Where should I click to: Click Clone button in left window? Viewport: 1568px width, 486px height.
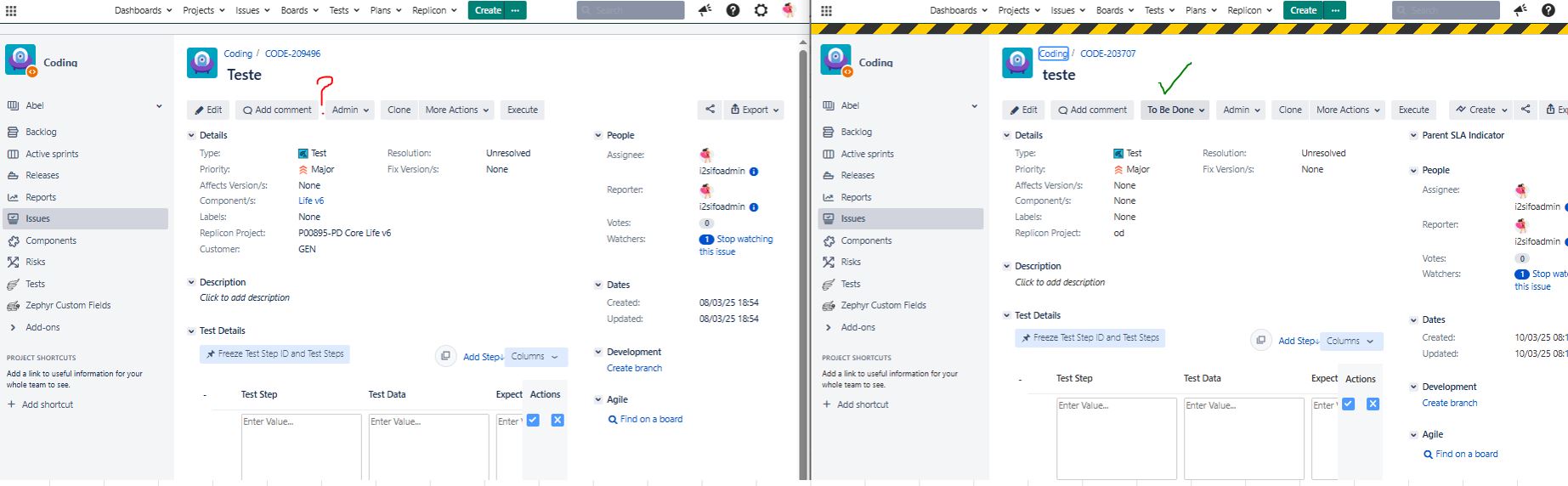click(399, 110)
